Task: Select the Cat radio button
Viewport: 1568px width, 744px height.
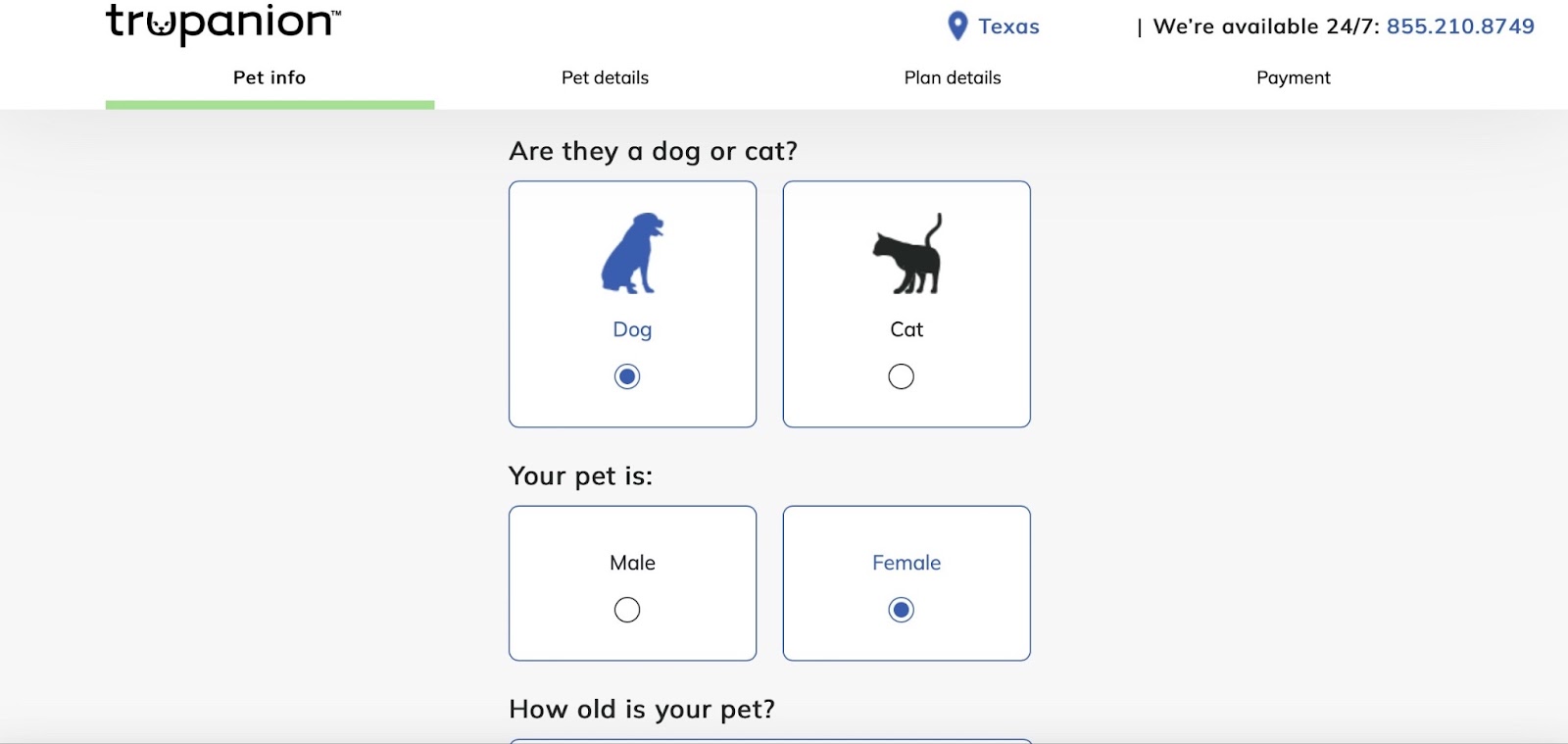Action: pos(901,376)
